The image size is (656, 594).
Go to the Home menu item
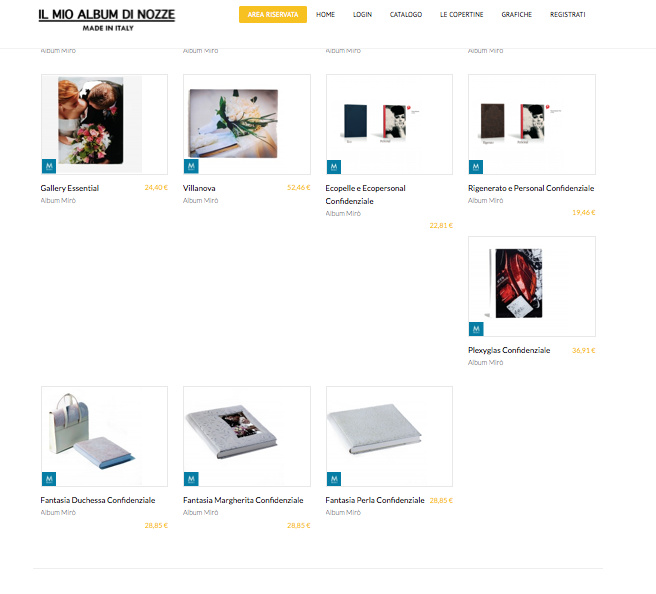point(325,15)
